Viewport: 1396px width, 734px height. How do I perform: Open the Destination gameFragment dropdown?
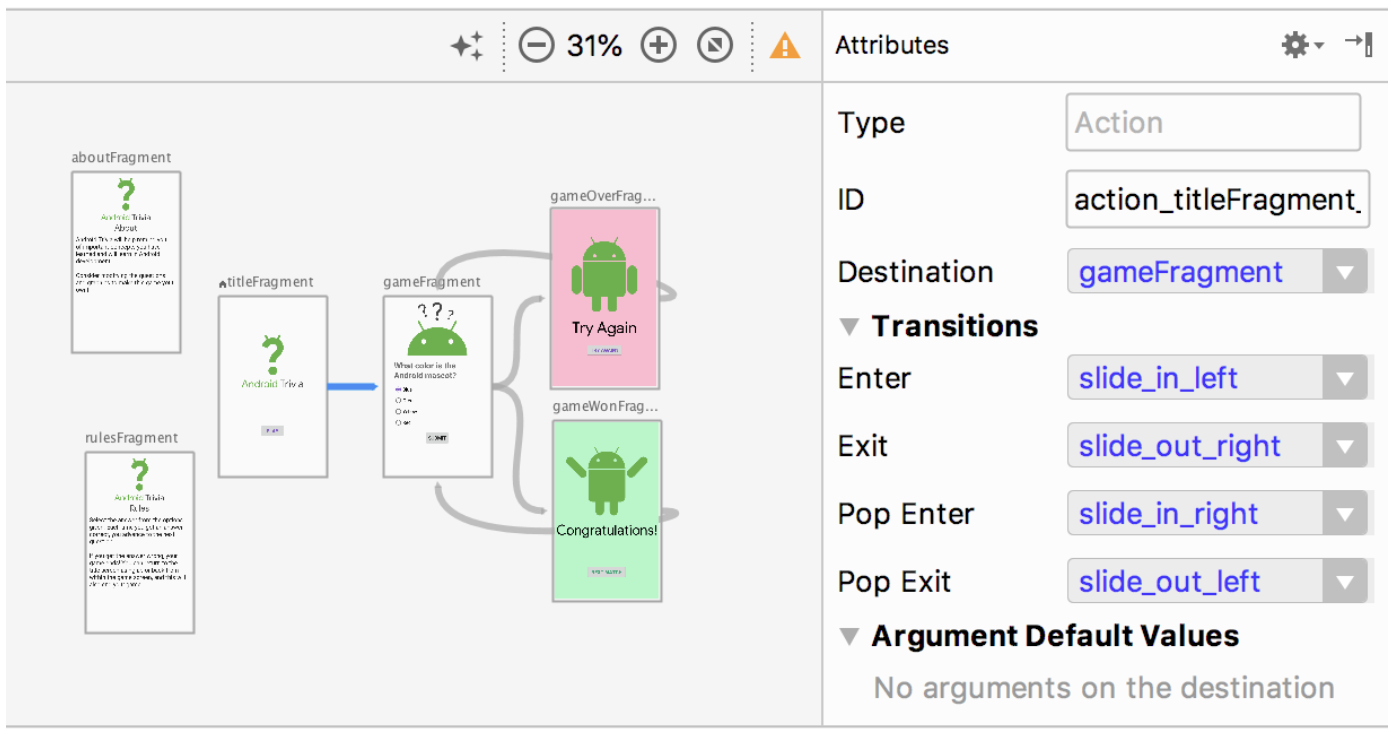coord(1343,272)
